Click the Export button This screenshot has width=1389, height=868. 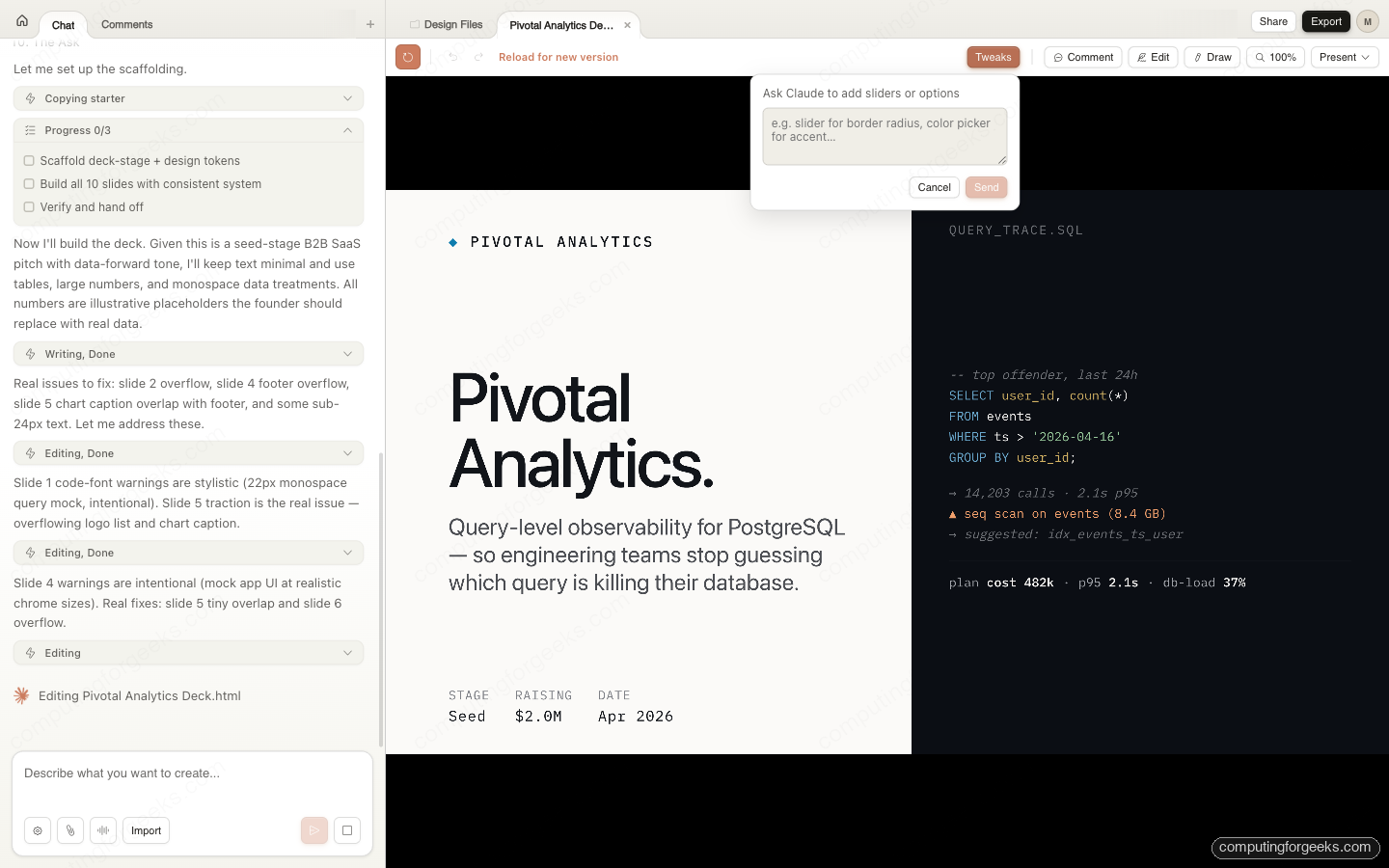[x=1325, y=21]
